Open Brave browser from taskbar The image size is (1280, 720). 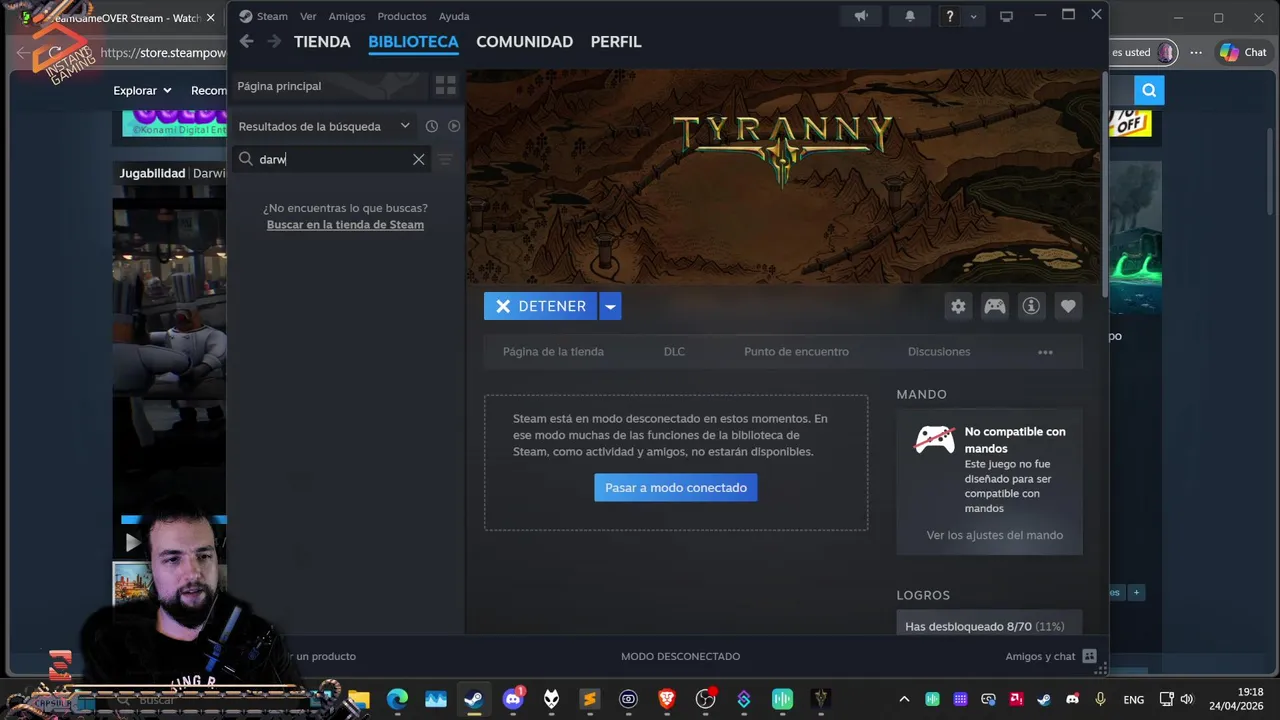tap(667, 699)
